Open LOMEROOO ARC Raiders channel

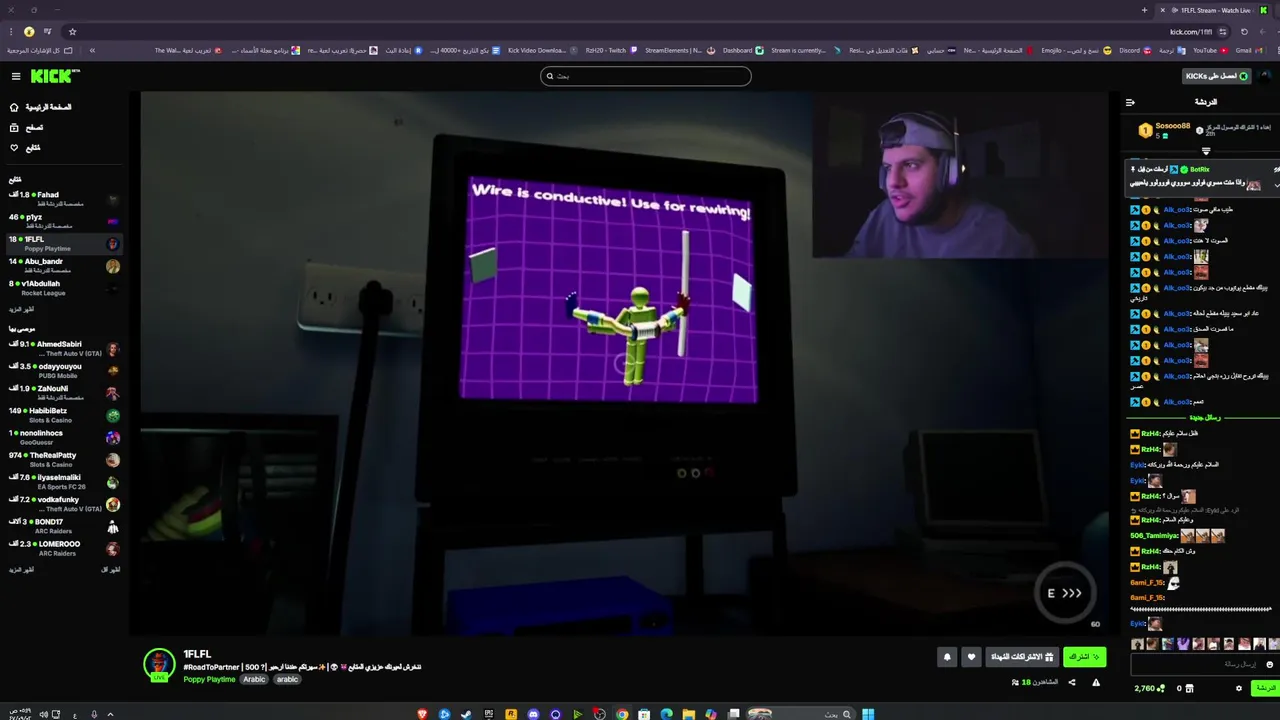coord(64,548)
